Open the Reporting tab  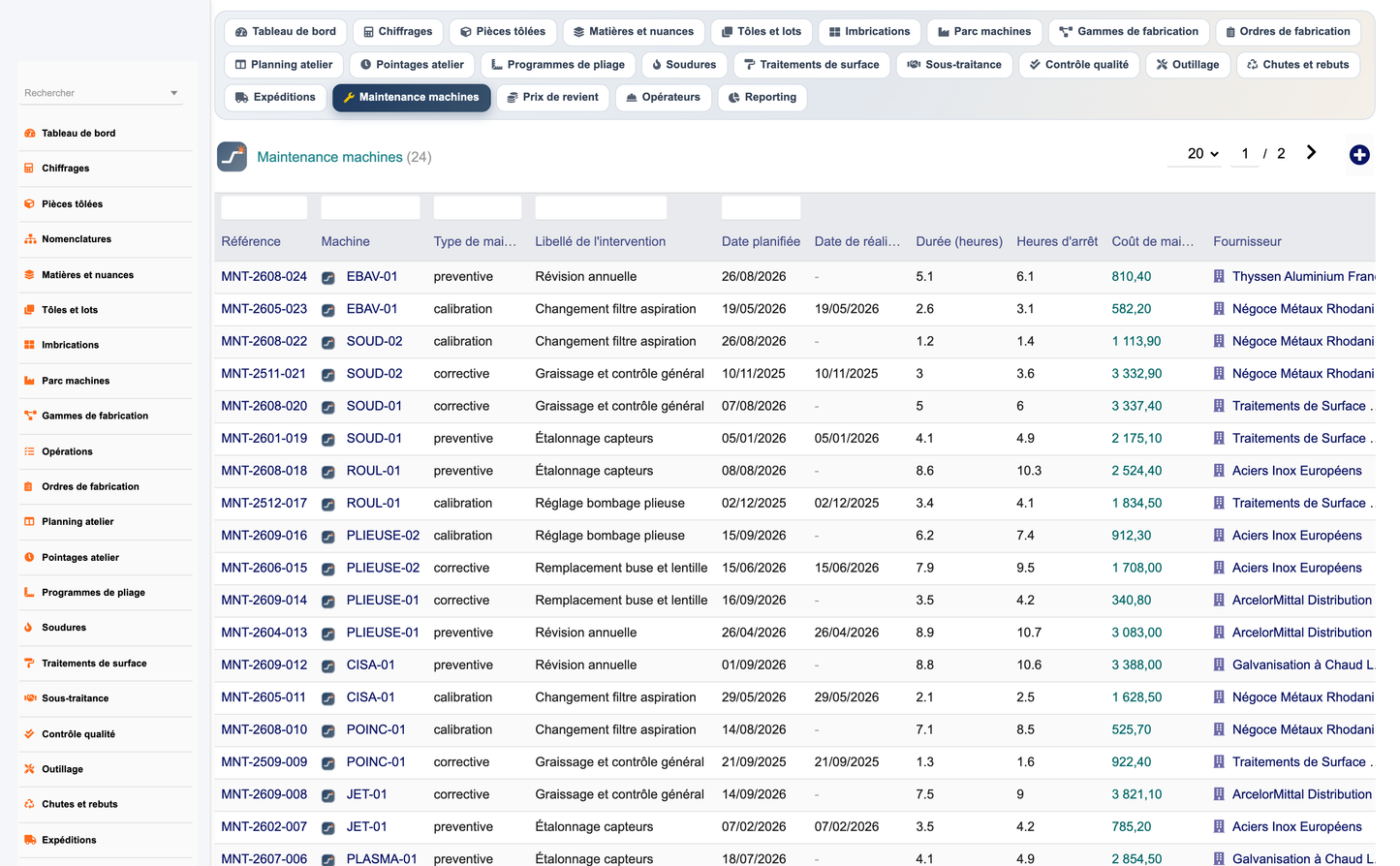(x=762, y=98)
